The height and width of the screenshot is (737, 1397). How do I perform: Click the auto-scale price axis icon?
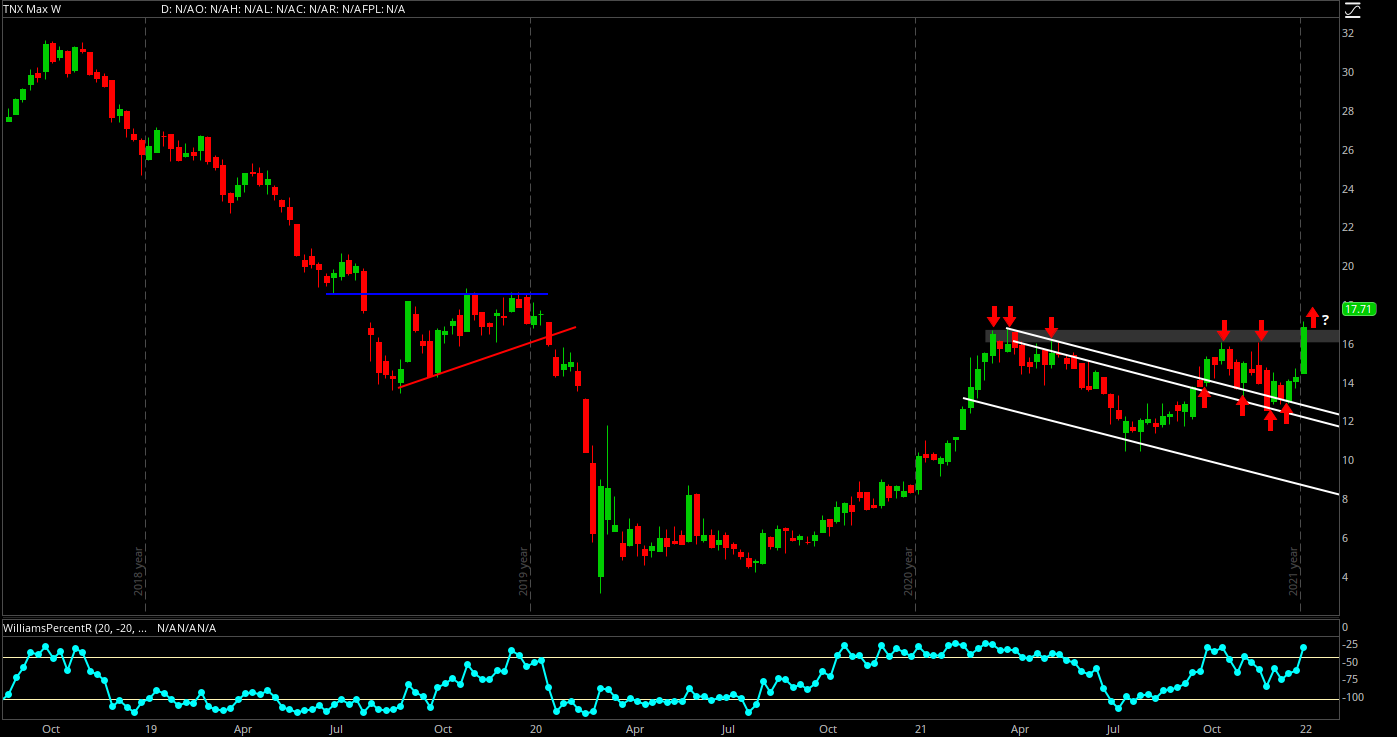(x=1351, y=9)
